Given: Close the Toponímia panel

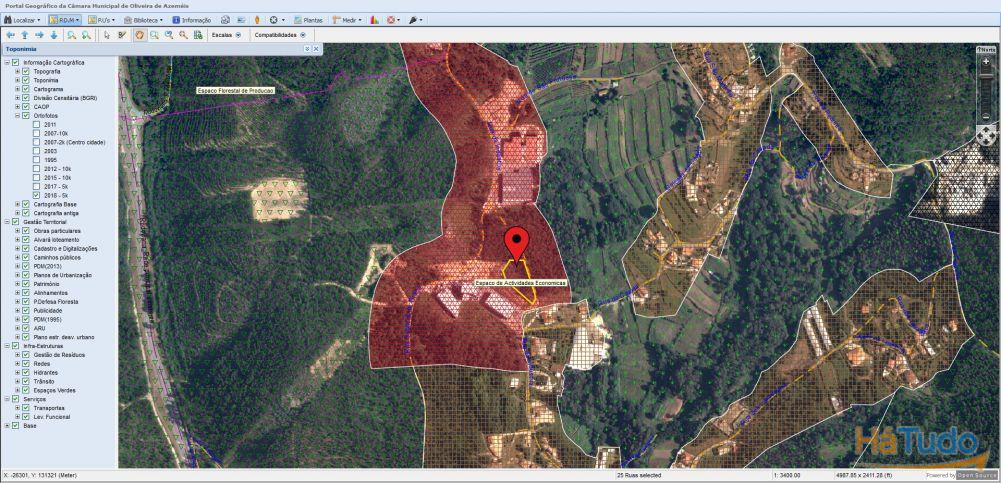Looking at the screenshot, I should [x=316, y=49].
